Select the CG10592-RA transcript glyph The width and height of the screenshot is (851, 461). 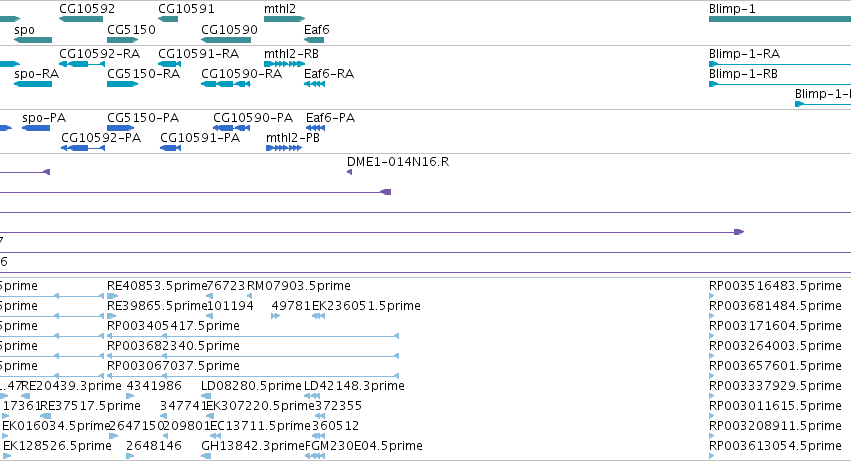click(81, 64)
